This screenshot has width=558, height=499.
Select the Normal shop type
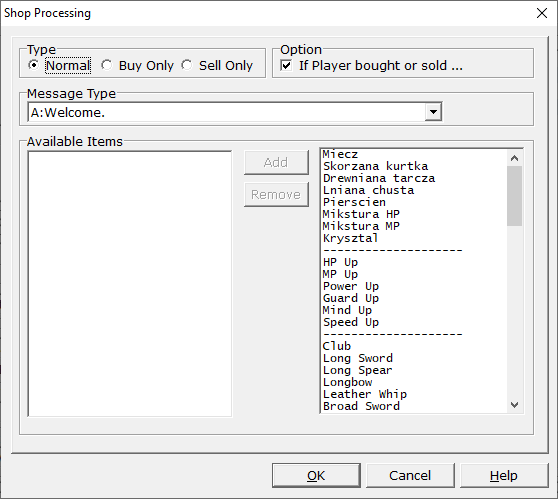point(59,65)
